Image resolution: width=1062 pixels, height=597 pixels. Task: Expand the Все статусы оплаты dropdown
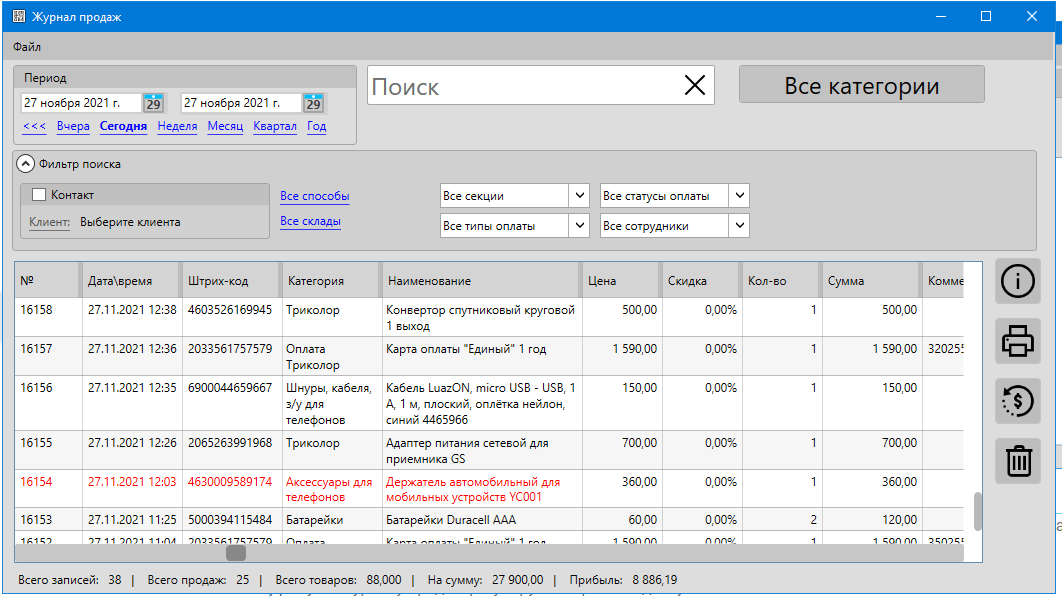pos(738,196)
